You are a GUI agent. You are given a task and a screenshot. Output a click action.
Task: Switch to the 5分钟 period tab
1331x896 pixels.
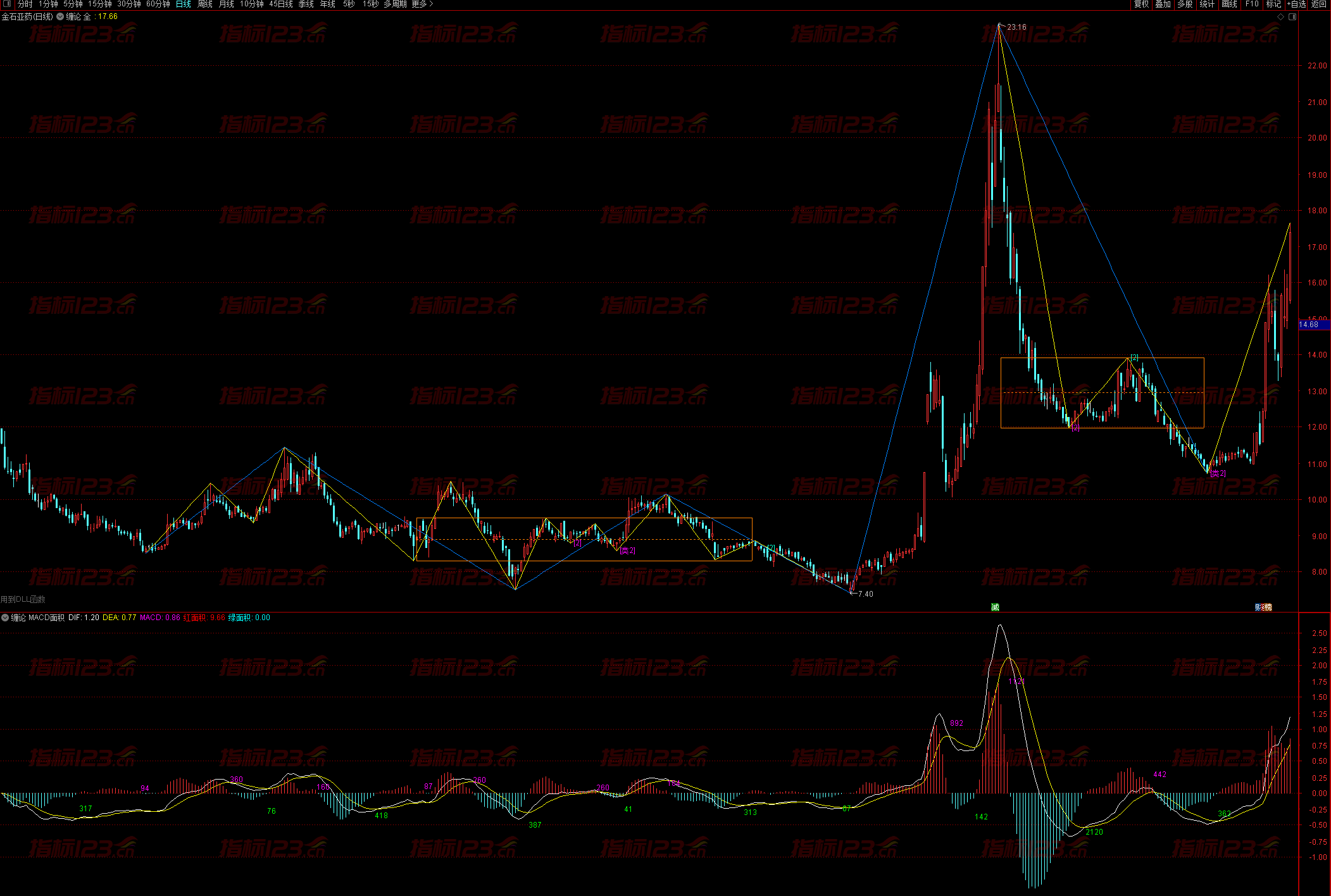pos(73,4)
